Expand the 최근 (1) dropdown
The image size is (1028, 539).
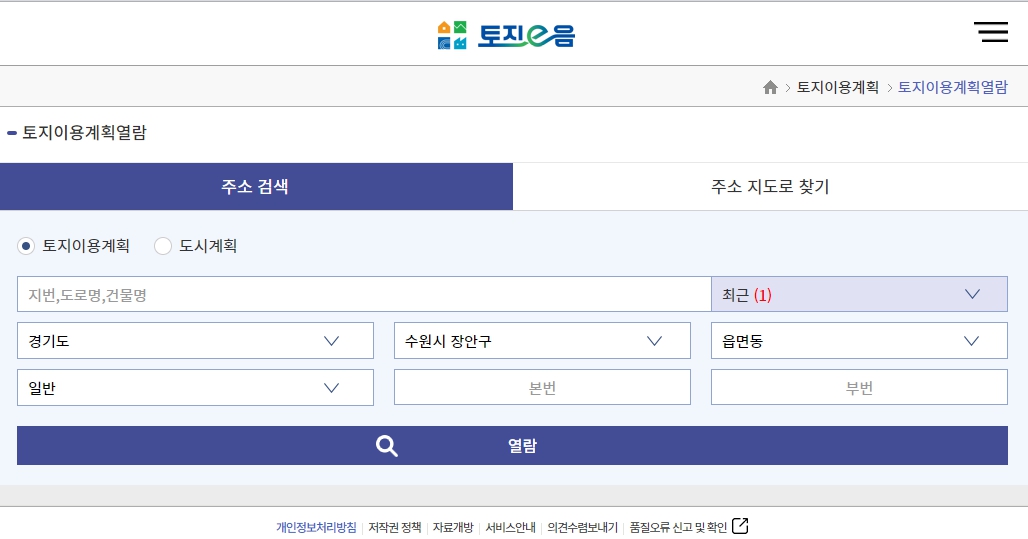click(859, 294)
